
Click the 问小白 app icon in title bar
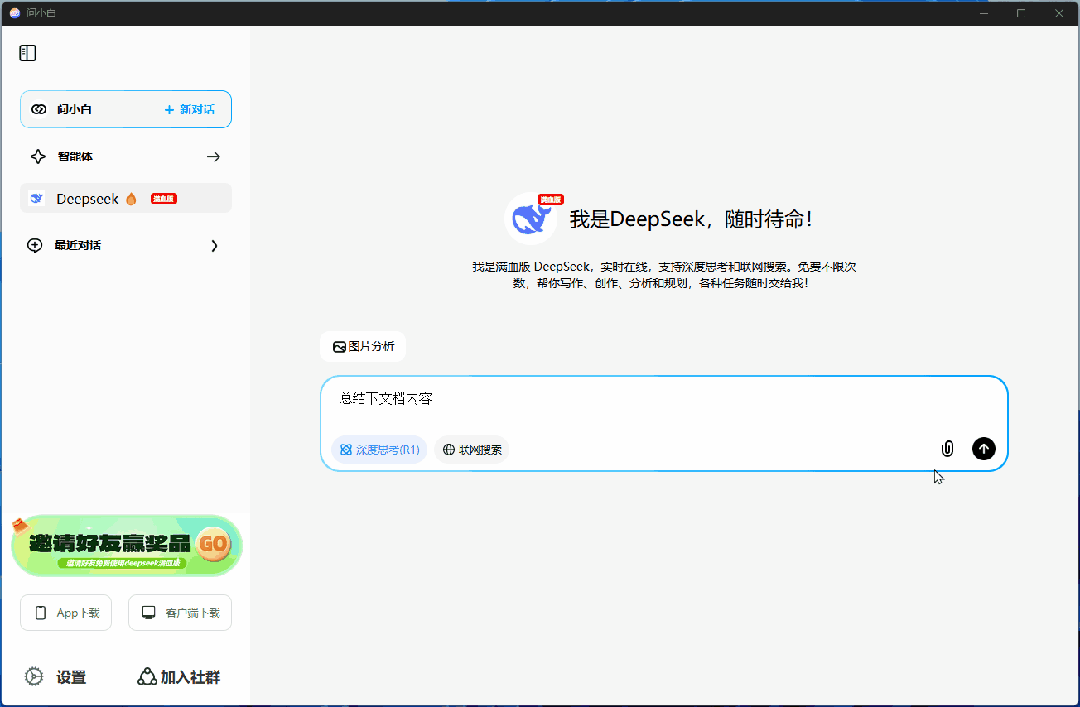pos(14,13)
